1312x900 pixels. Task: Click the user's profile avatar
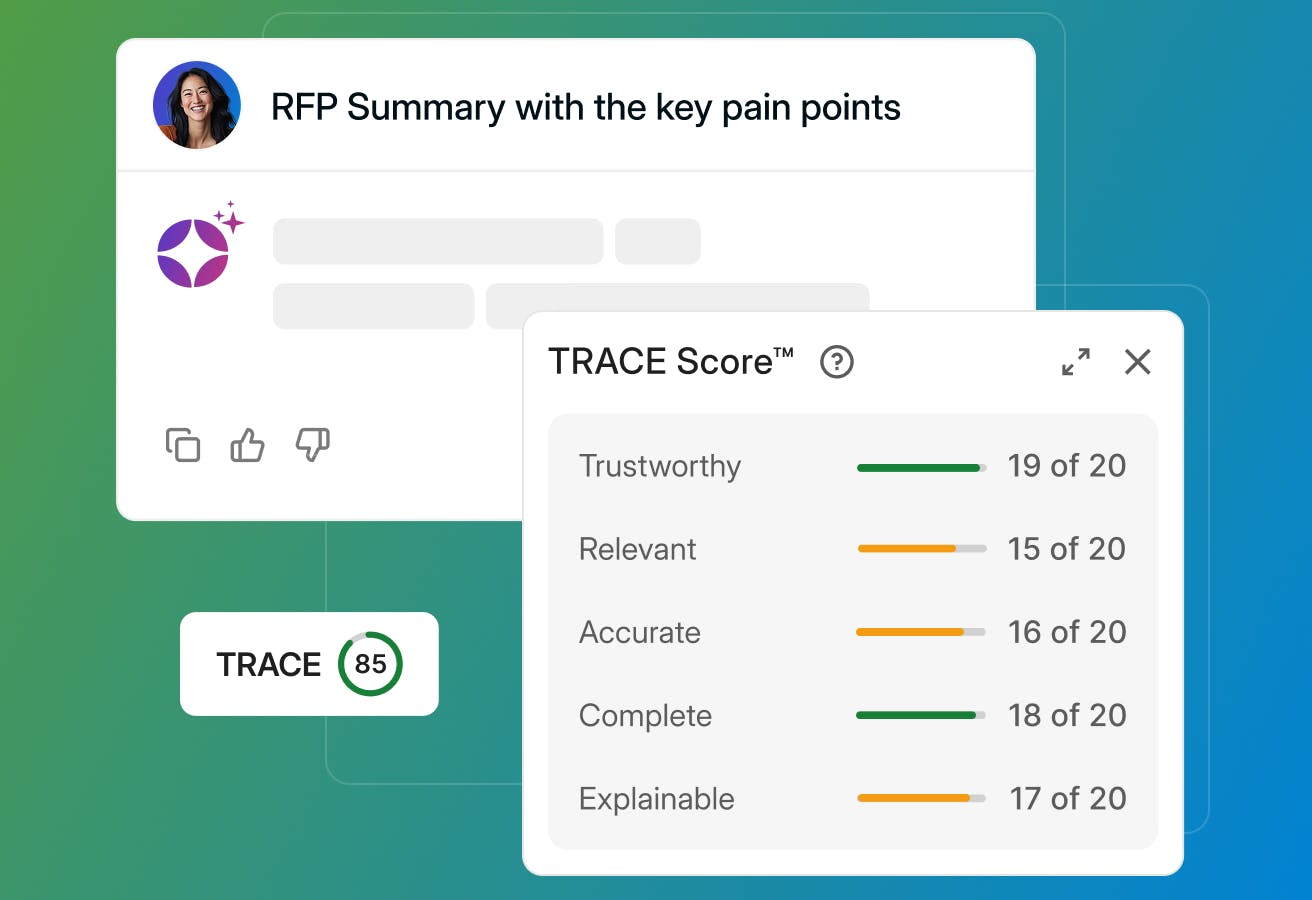[x=196, y=104]
